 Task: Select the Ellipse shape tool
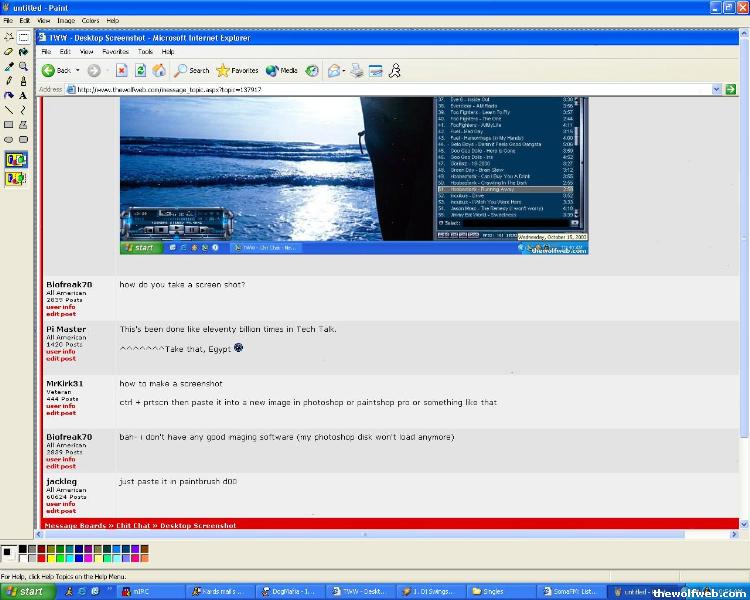point(9,140)
